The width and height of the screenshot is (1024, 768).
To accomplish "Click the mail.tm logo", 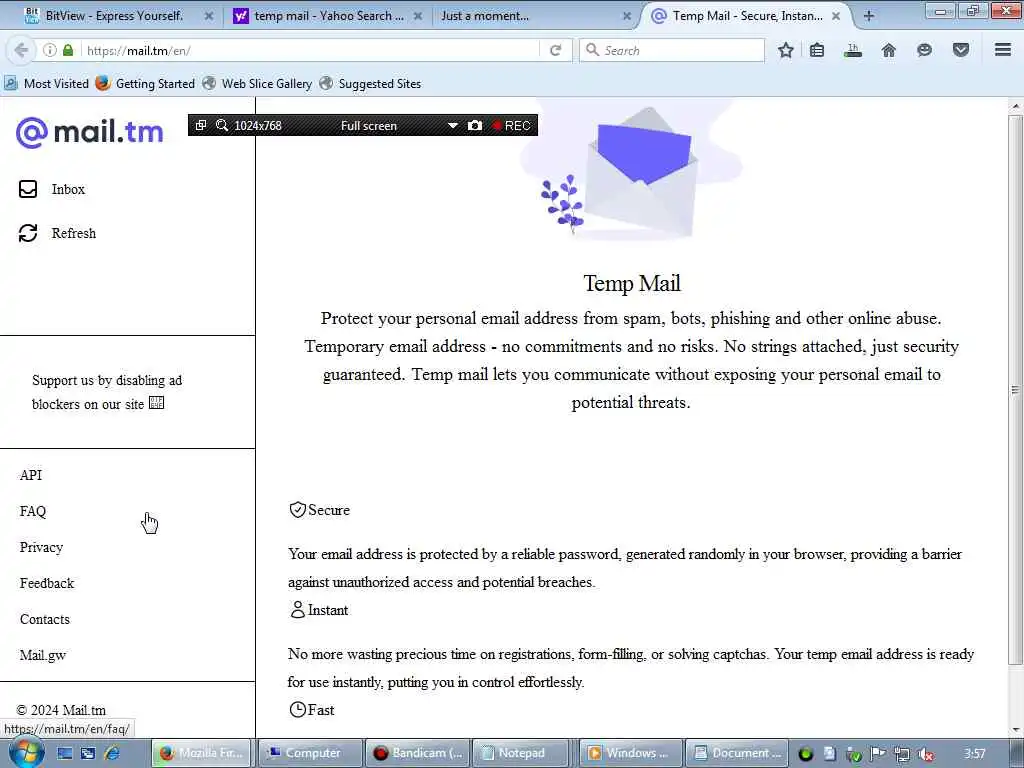I will [89, 132].
